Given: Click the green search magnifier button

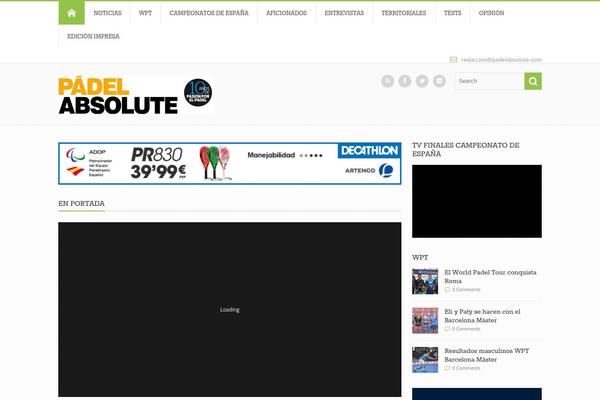Looking at the screenshot, I should click(533, 81).
